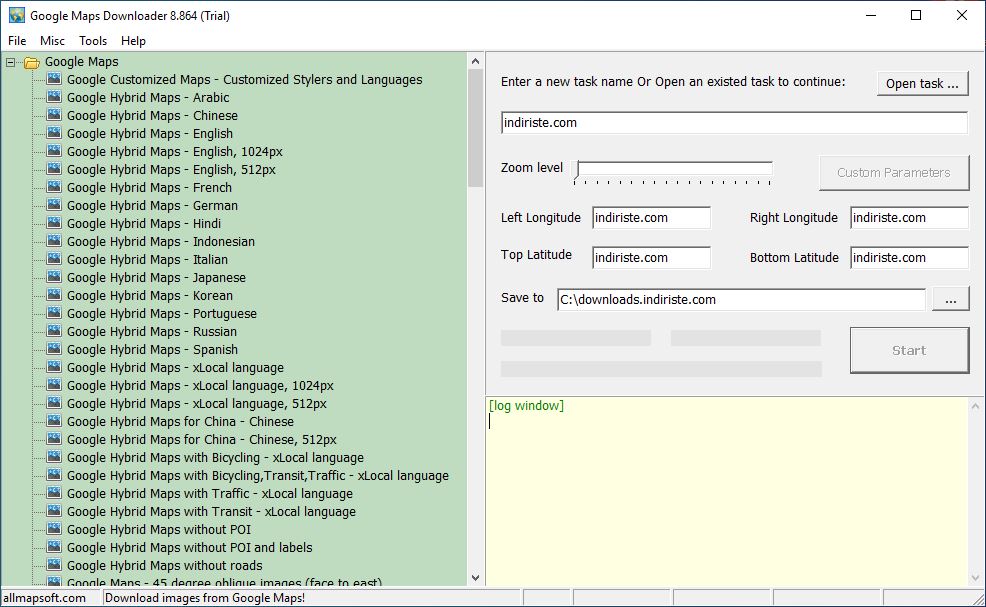Select Google Hybrid Maps with Transit - xLocal language

click(x=211, y=511)
